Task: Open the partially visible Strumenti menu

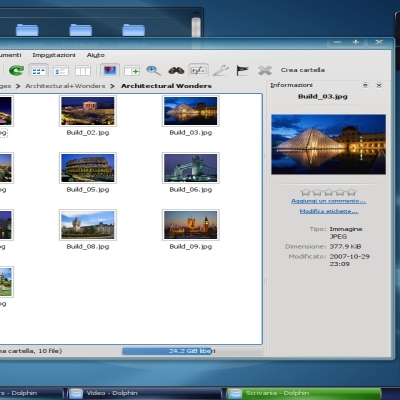Action: [11, 55]
